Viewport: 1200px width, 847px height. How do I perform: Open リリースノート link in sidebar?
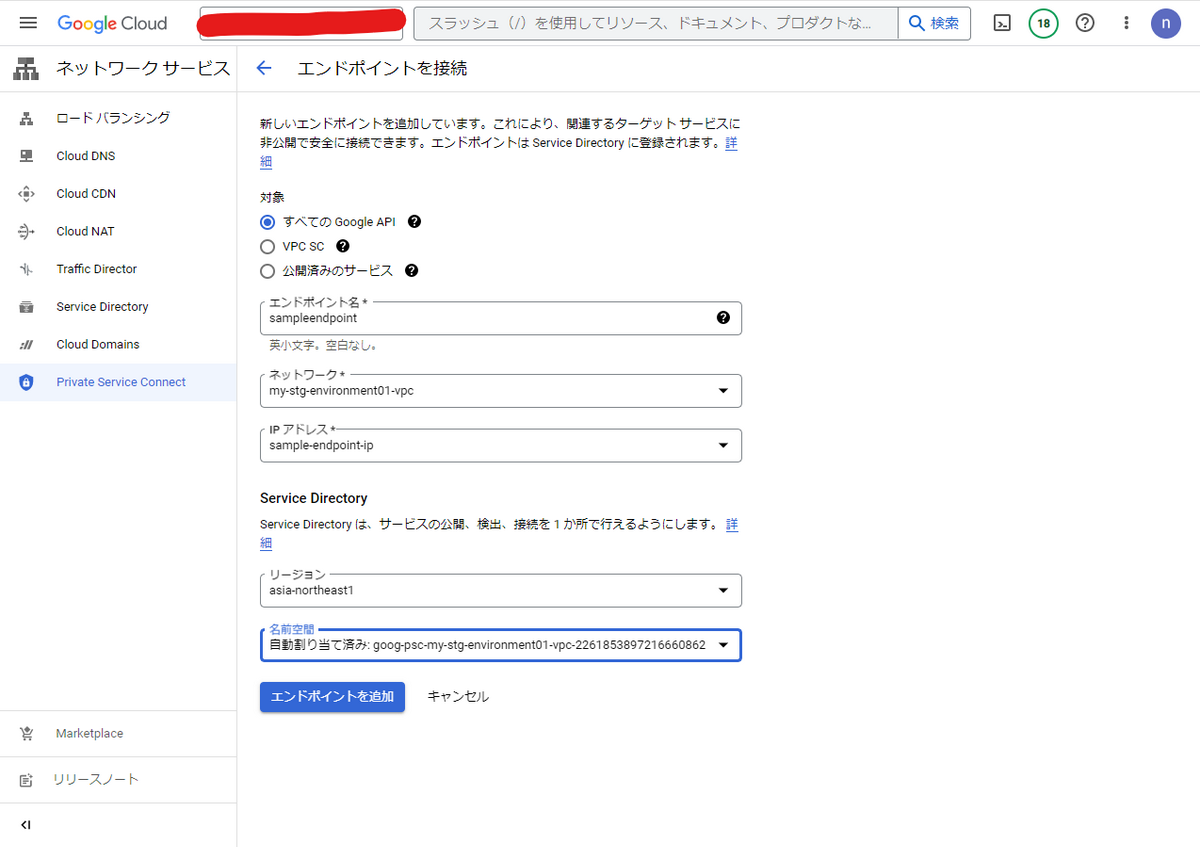click(x=96, y=780)
